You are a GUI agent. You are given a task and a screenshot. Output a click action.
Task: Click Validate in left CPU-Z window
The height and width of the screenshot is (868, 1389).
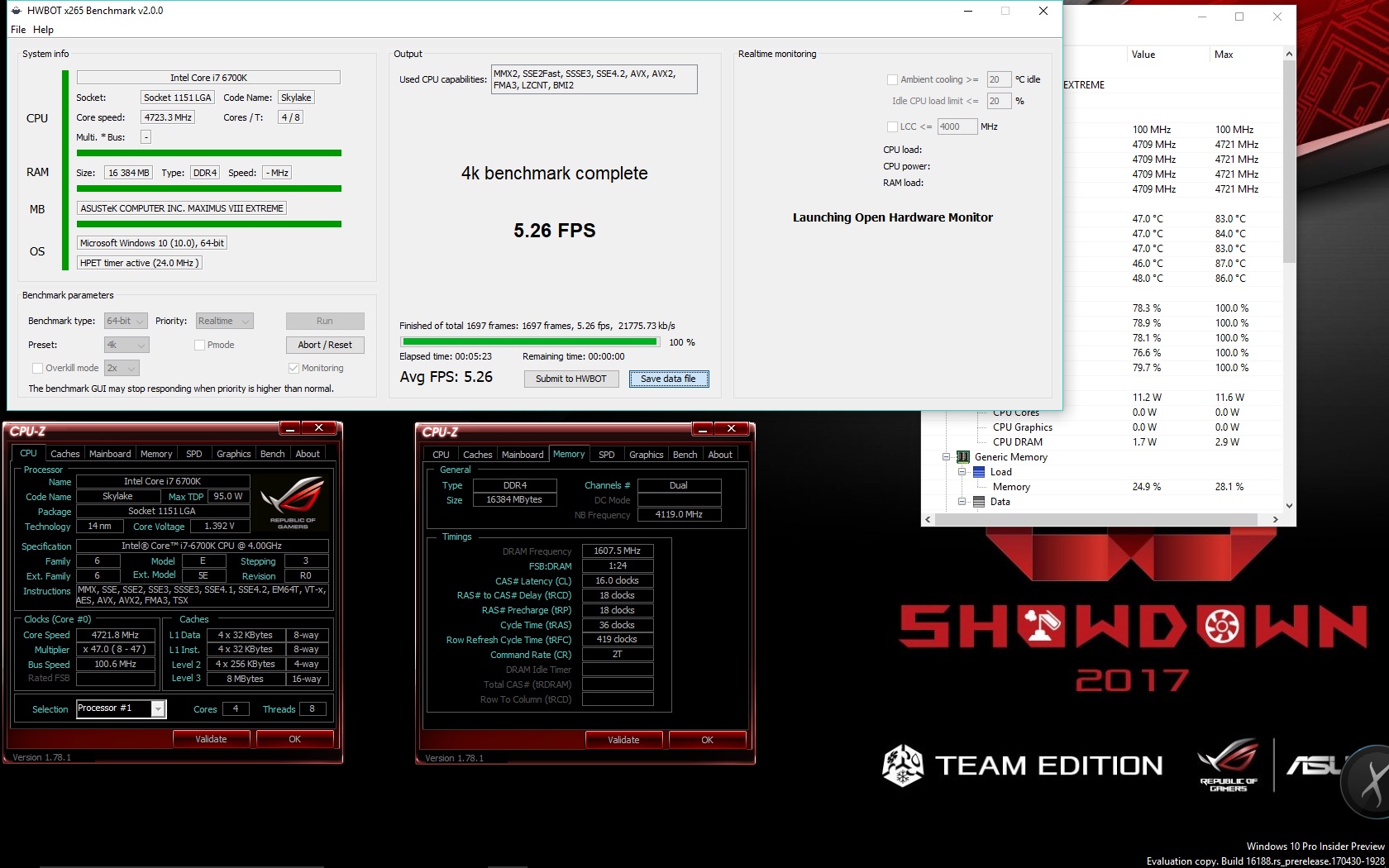(x=212, y=739)
